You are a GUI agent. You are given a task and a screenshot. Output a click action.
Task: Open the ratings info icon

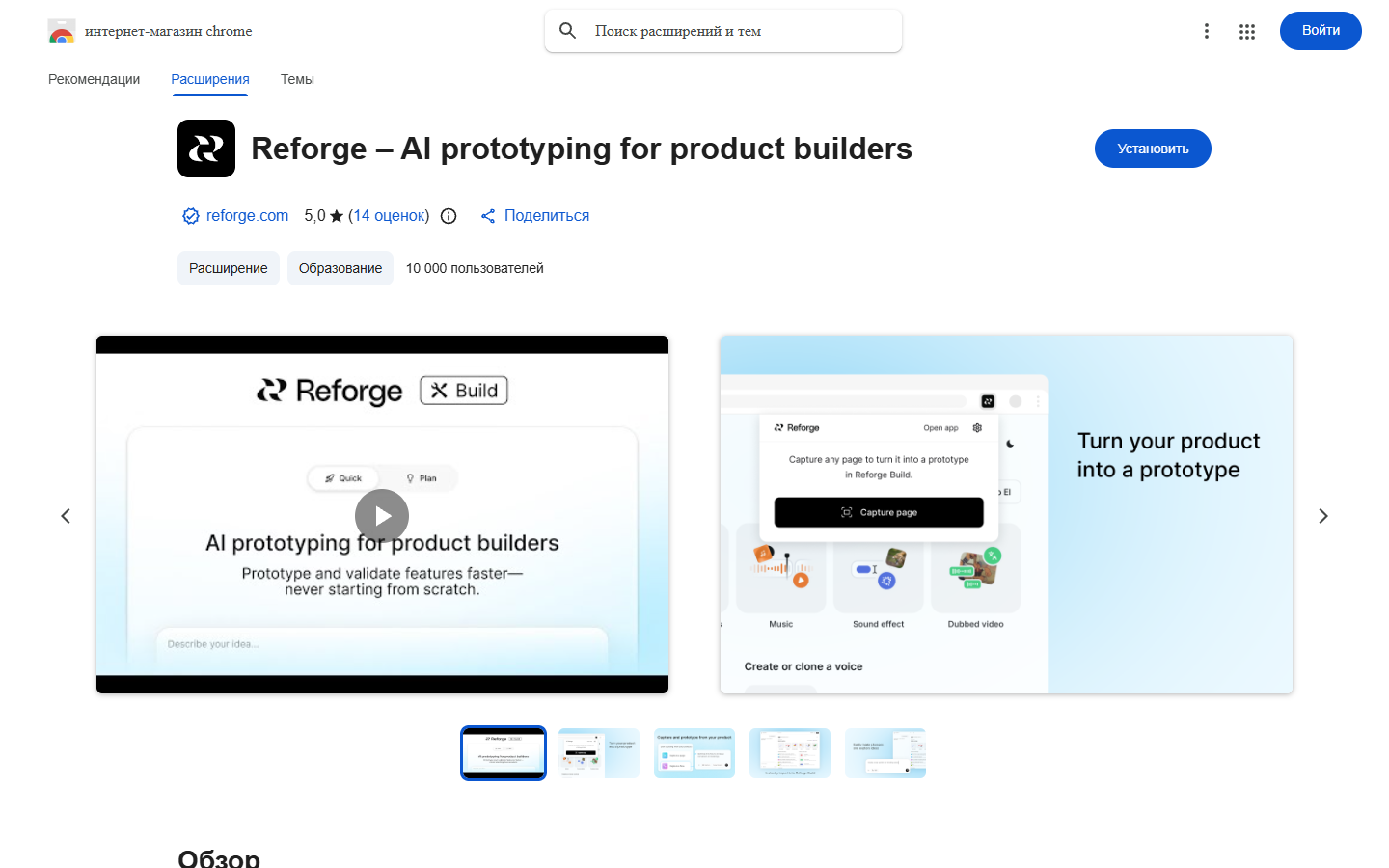point(449,216)
